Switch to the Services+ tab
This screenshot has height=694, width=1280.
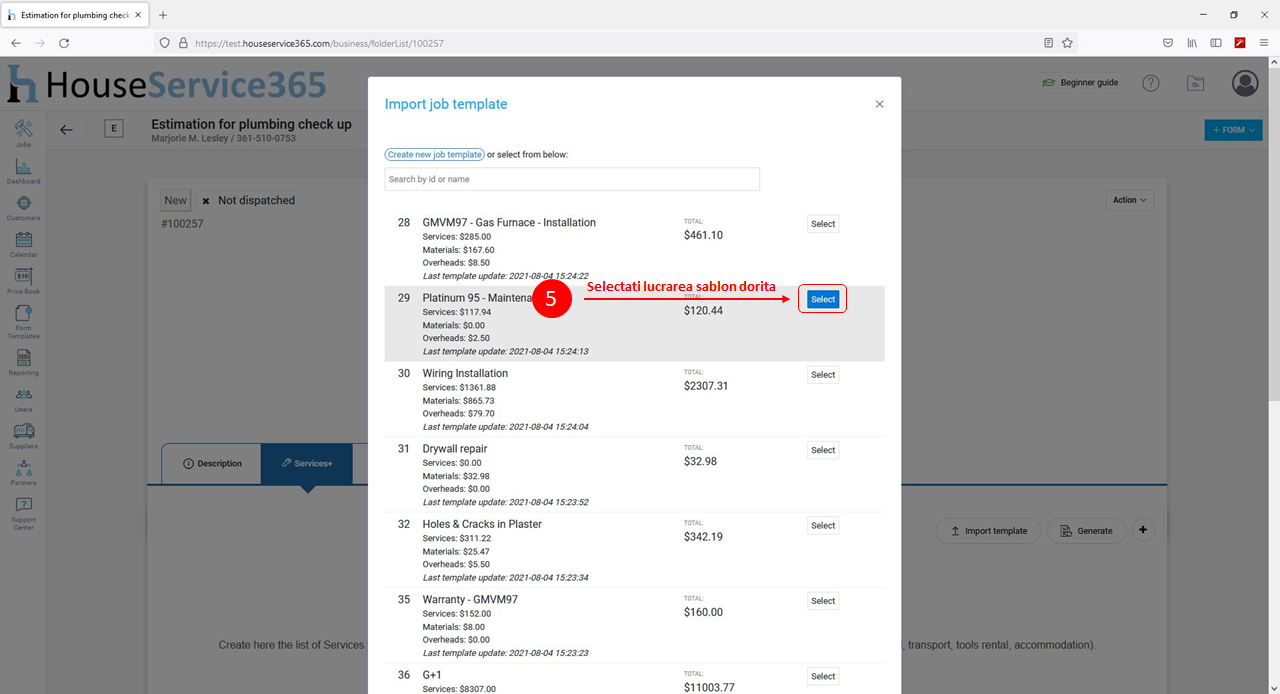(x=307, y=464)
